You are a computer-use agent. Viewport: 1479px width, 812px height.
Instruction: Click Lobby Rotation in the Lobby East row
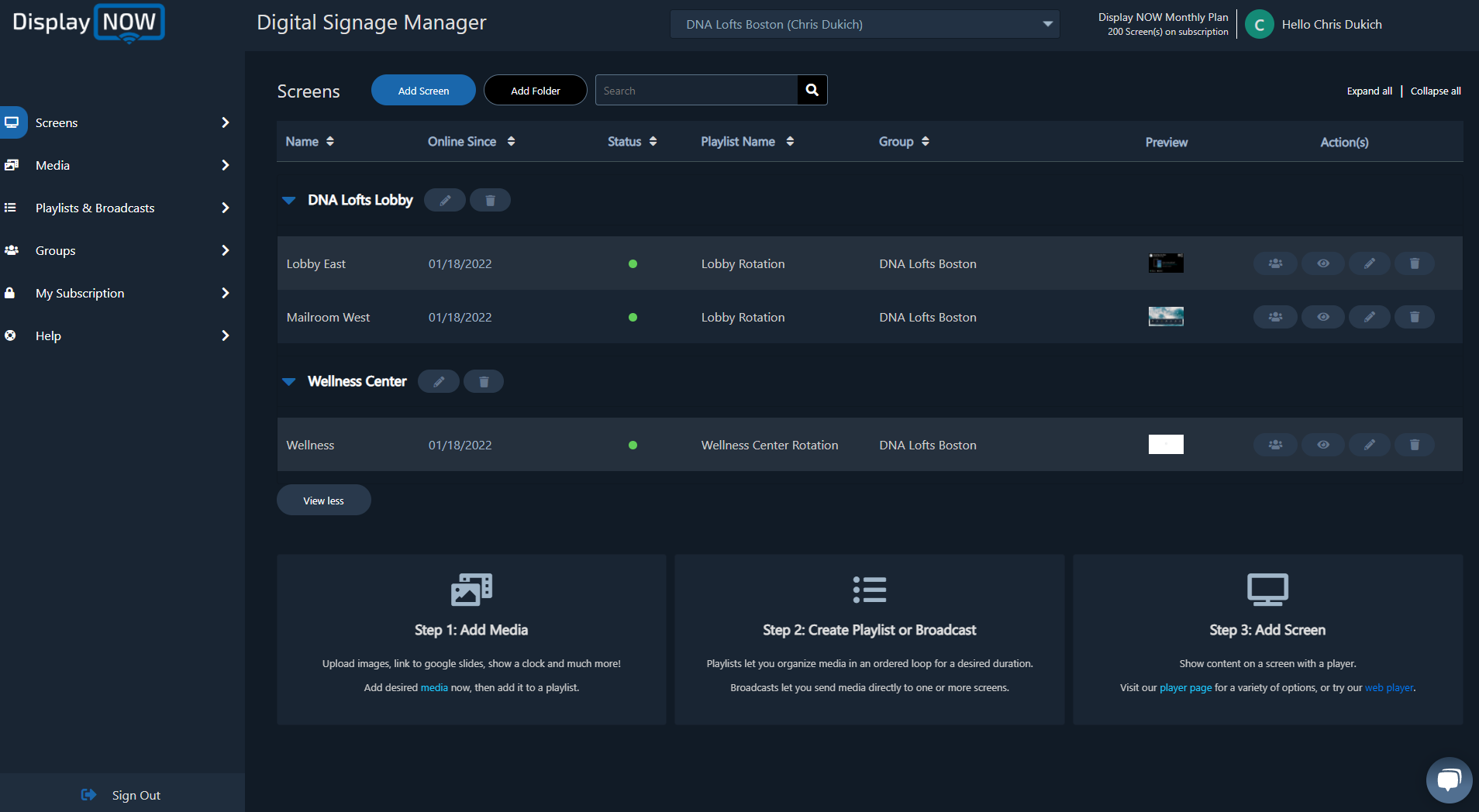pos(743,263)
